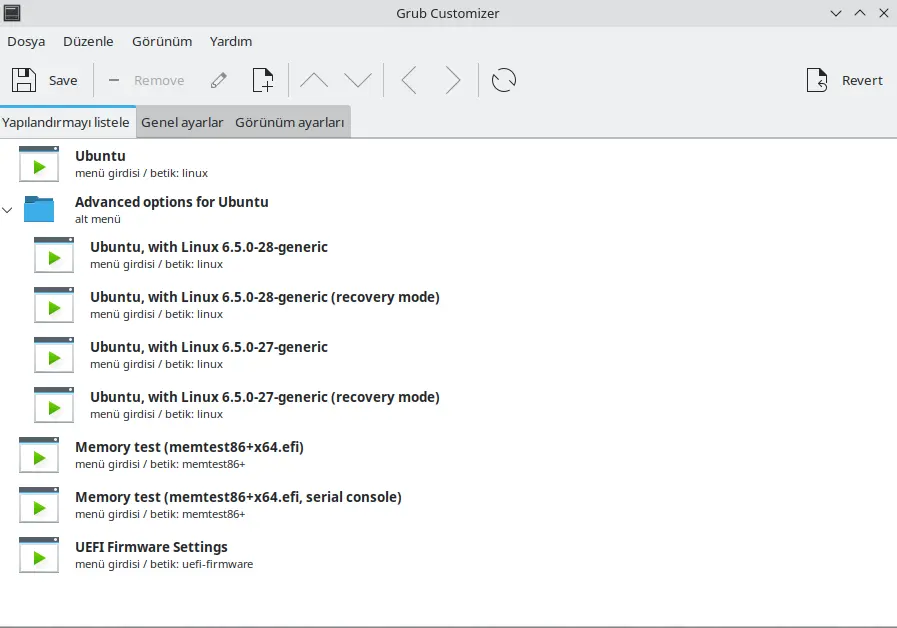
Task: Move entry down with the down arrow
Action: 358,80
